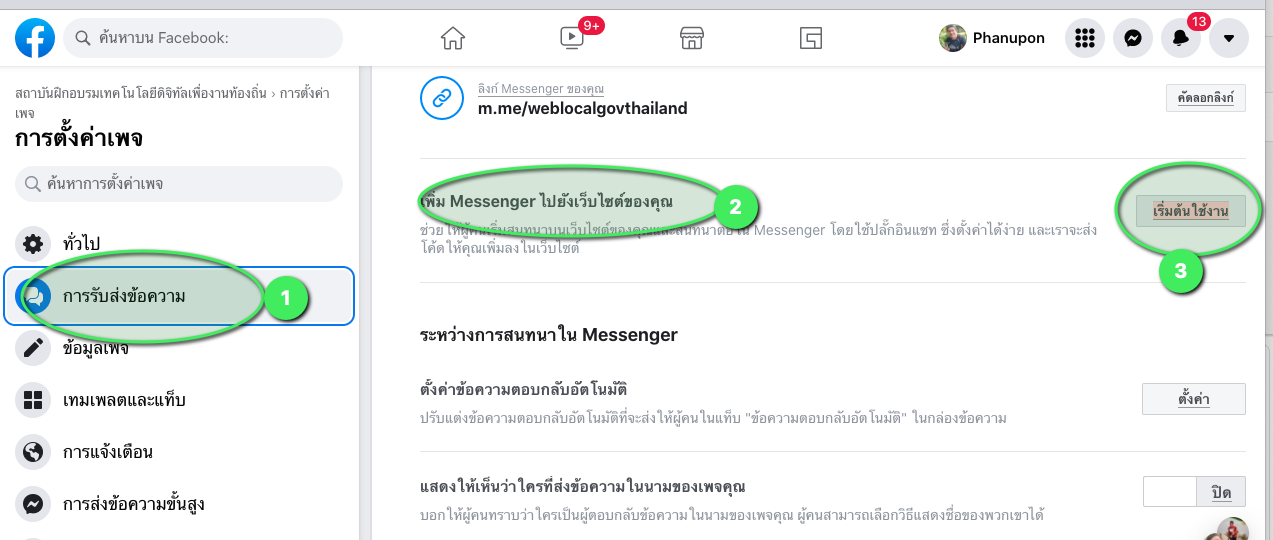Open the Watch video icon
The height and width of the screenshot is (540, 1273).
[572, 38]
